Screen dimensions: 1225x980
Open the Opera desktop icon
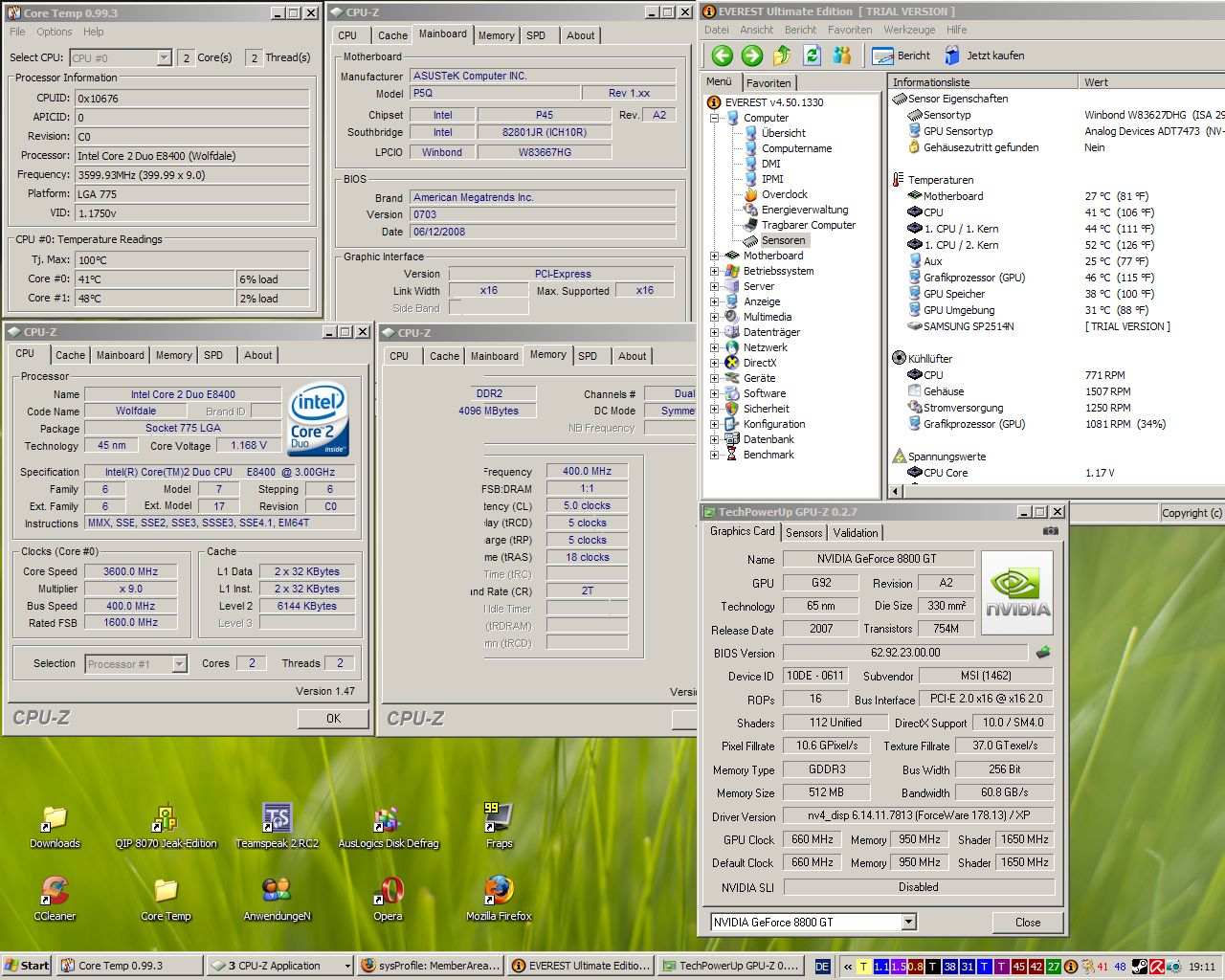(x=388, y=900)
